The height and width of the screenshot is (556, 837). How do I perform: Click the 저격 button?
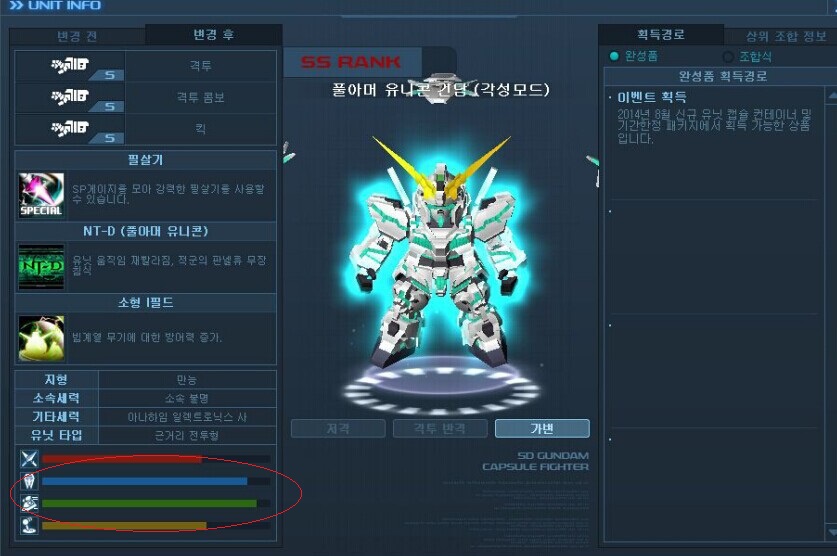point(338,428)
